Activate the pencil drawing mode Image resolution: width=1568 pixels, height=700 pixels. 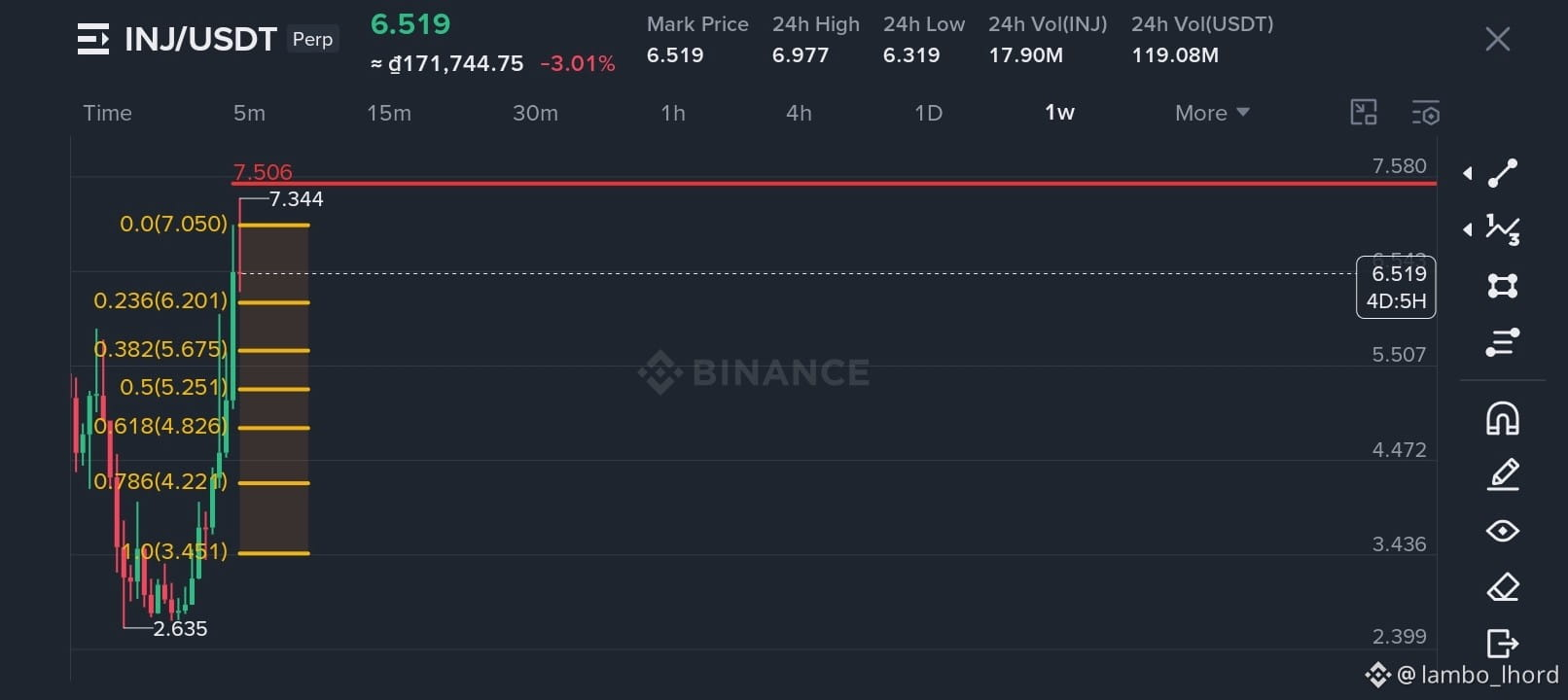[1503, 474]
